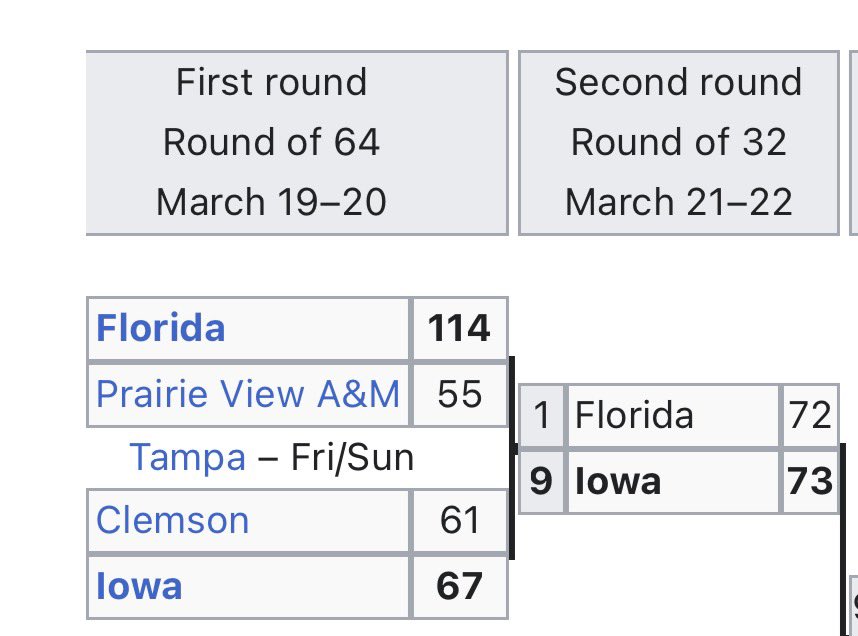Click Florida's name in the second round
The image size is (858, 636).
click(x=634, y=415)
